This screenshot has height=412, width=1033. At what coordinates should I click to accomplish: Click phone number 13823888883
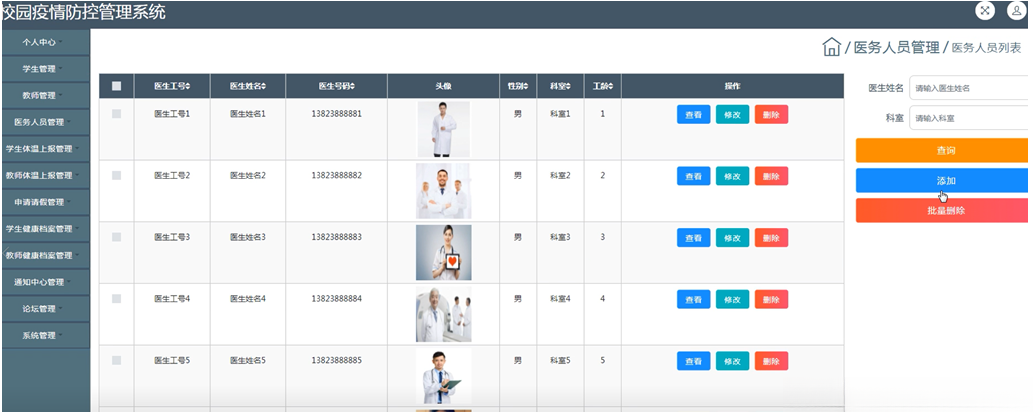pos(337,237)
